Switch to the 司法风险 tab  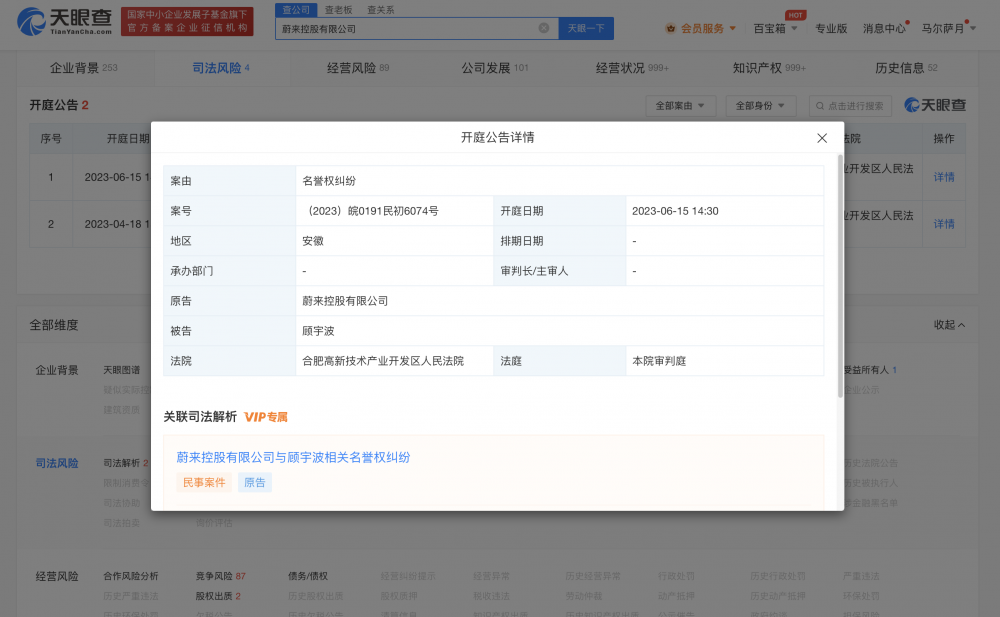(x=221, y=68)
